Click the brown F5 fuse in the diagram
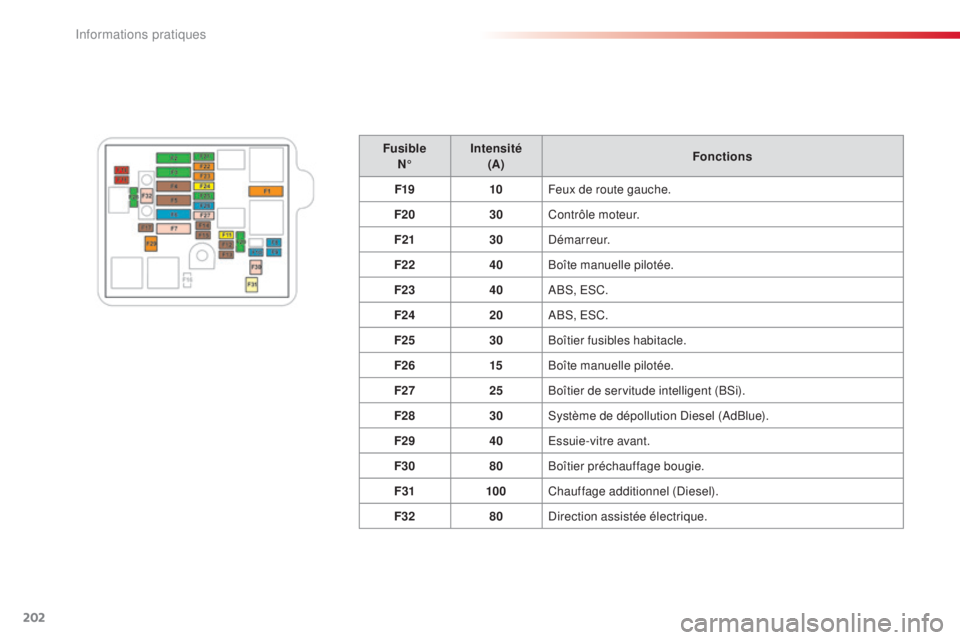 pyautogui.click(x=173, y=200)
